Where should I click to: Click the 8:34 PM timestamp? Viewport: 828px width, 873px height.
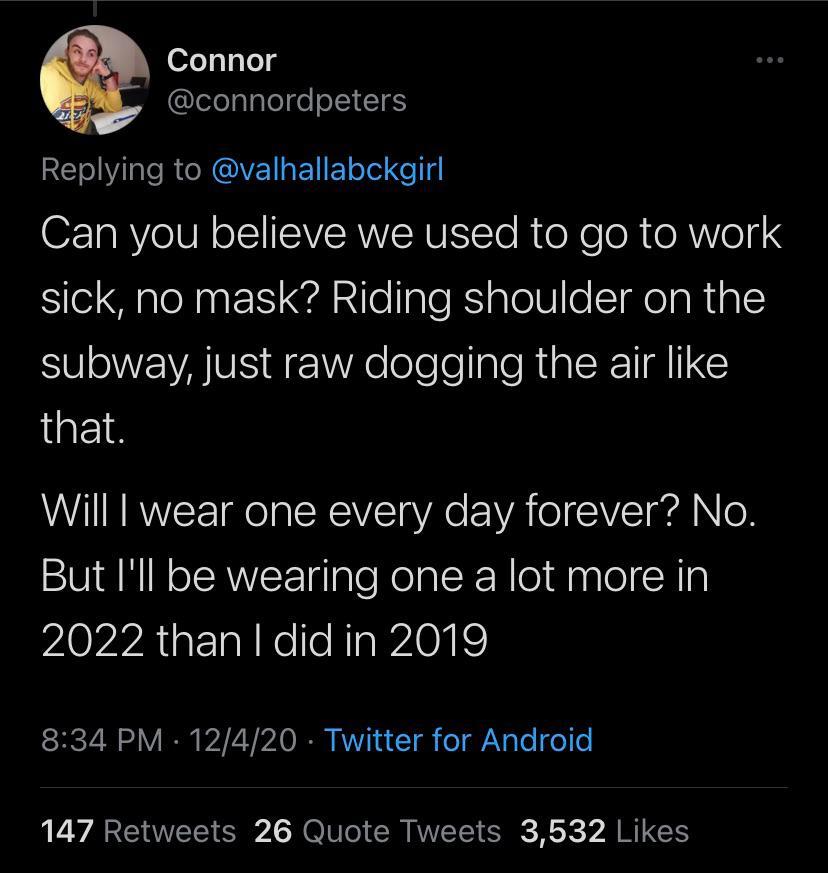coord(101,740)
